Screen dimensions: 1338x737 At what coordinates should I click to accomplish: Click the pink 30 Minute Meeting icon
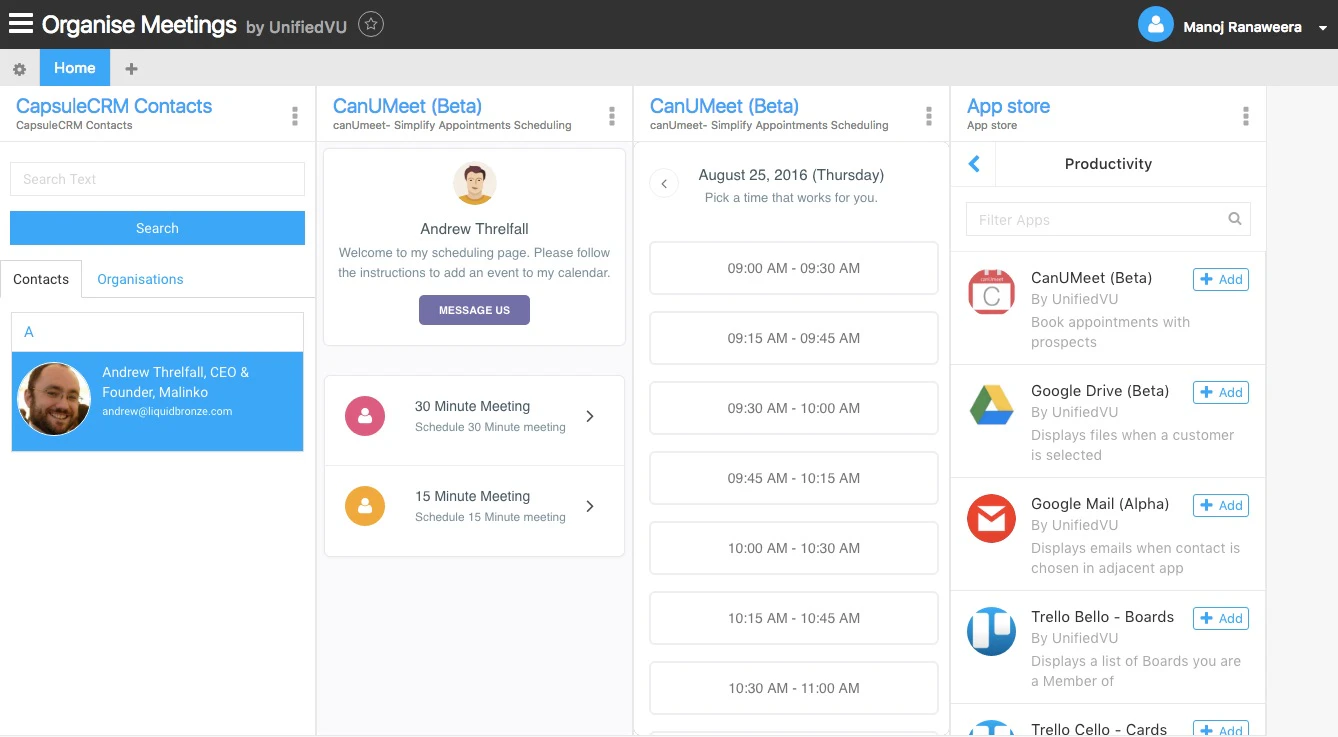point(365,416)
